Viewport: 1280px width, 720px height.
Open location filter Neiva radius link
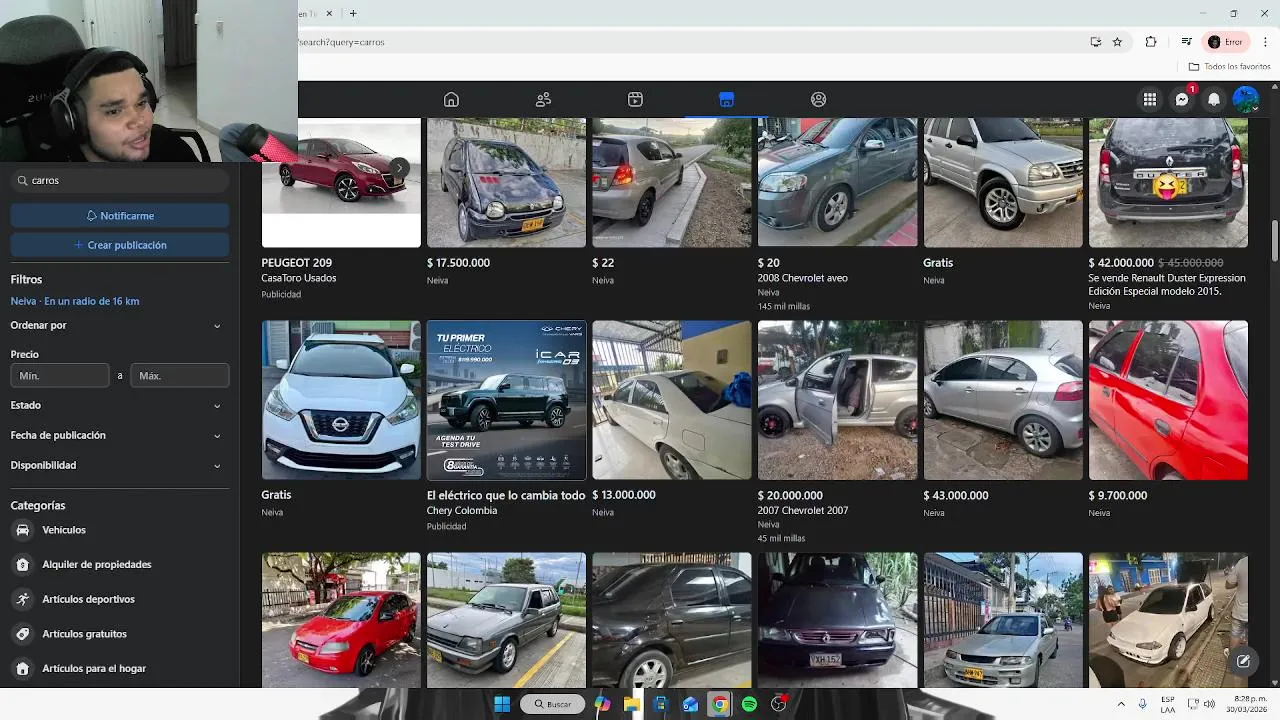pyautogui.click(x=75, y=301)
